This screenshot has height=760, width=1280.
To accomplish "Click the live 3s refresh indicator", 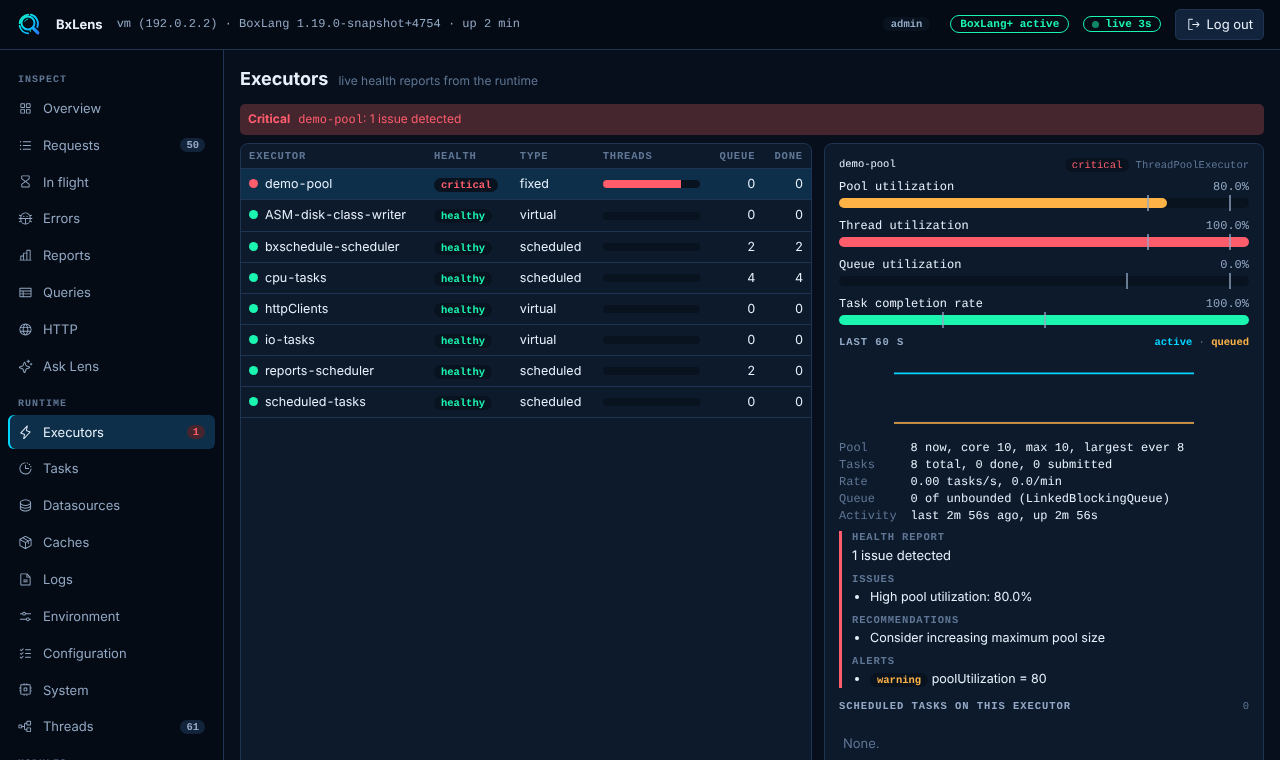I will pos(1122,24).
